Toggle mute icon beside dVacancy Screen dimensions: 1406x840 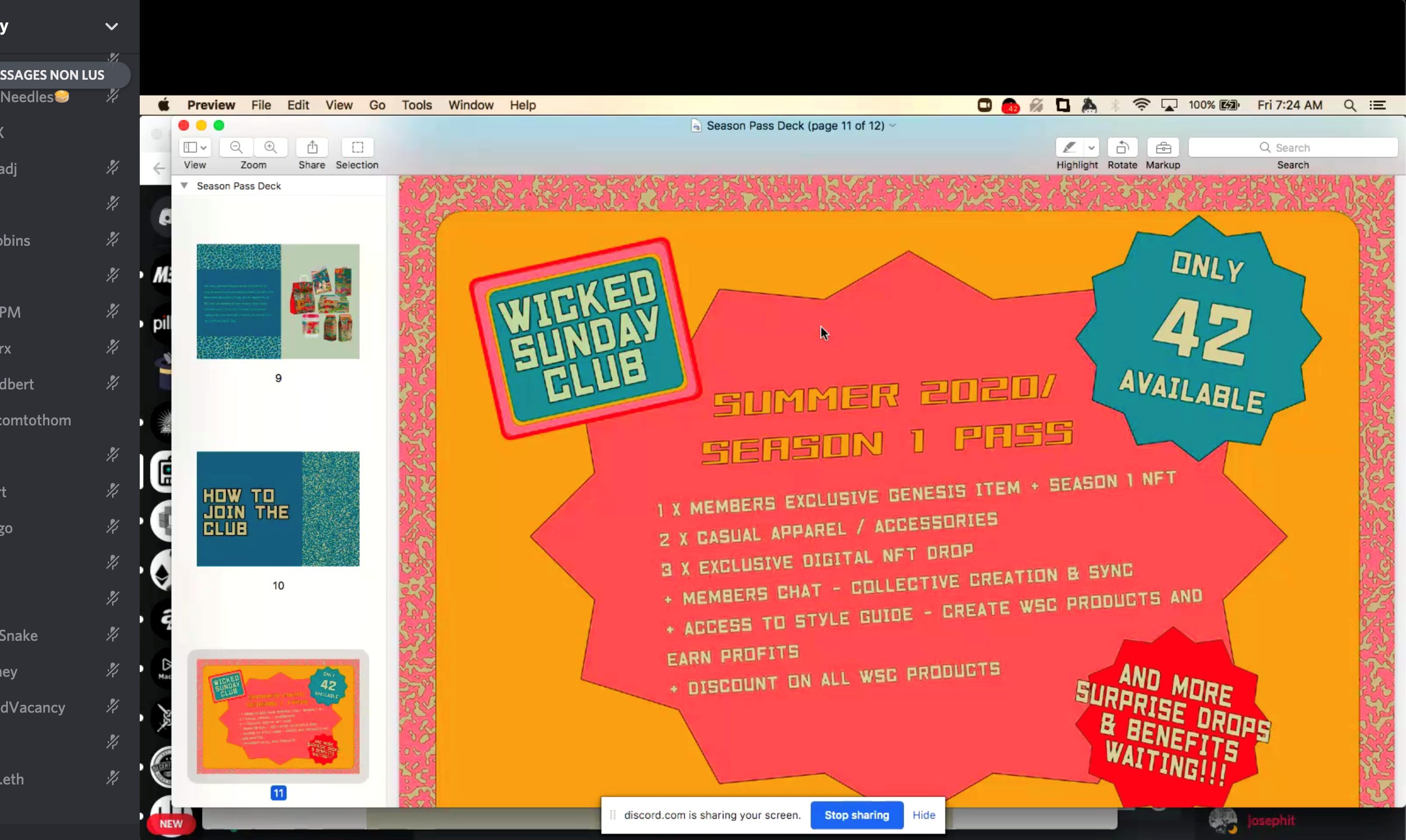113,707
